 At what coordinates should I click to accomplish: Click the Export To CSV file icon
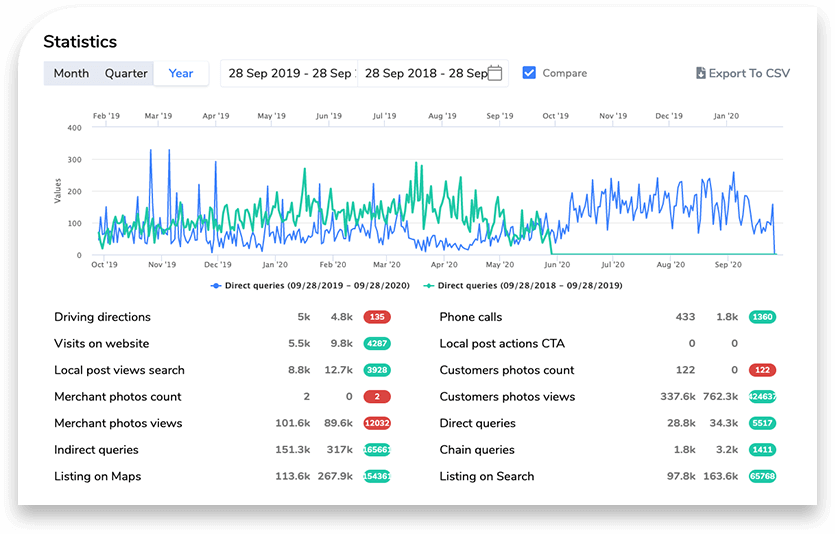tap(701, 73)
